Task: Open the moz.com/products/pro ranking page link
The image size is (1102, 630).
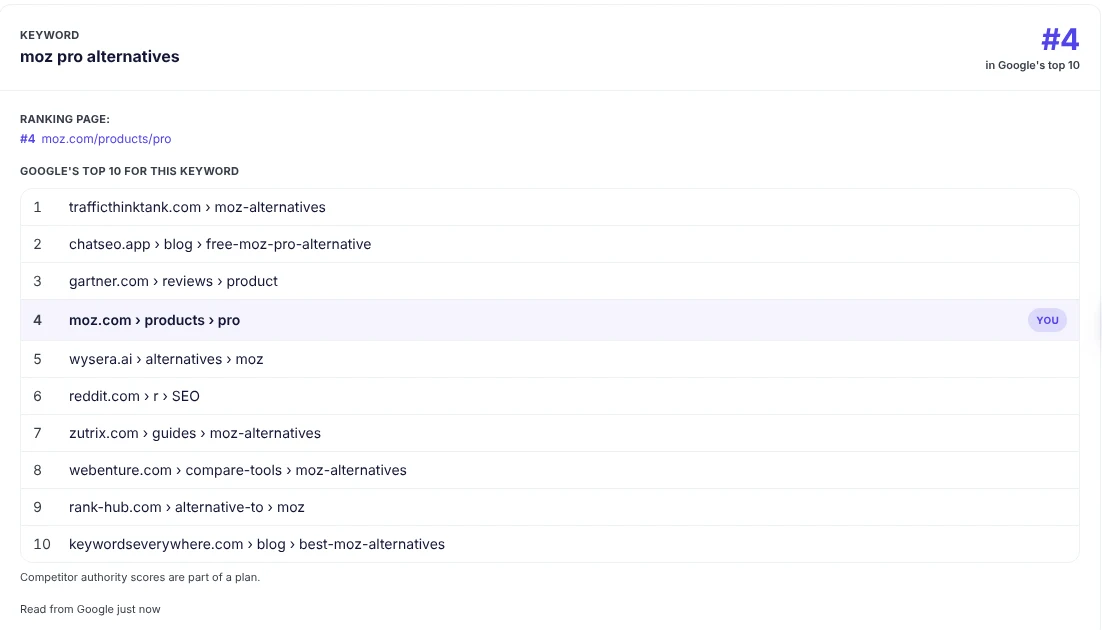Action: [106, 139]
